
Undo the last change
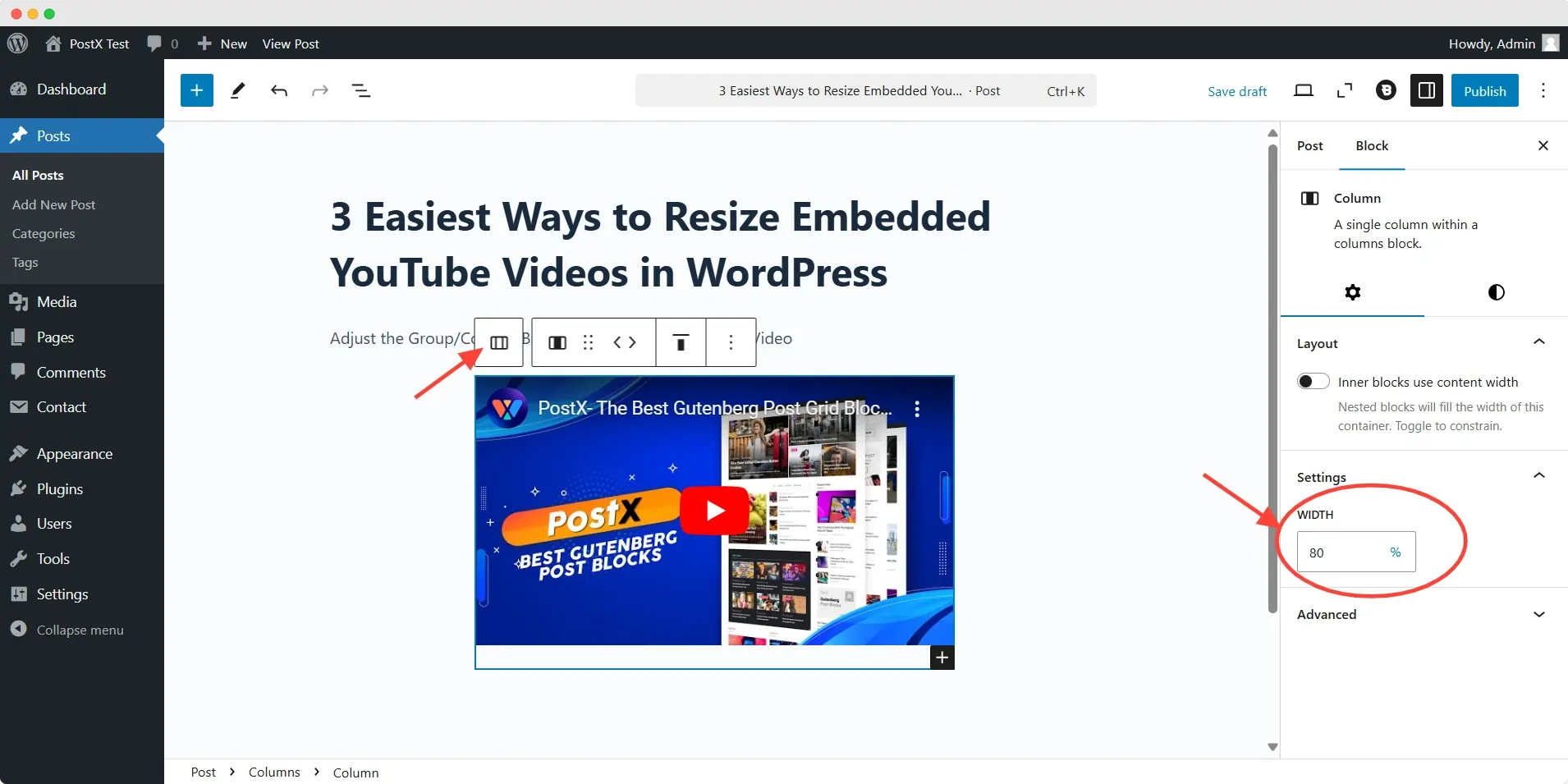pos(279,90)
